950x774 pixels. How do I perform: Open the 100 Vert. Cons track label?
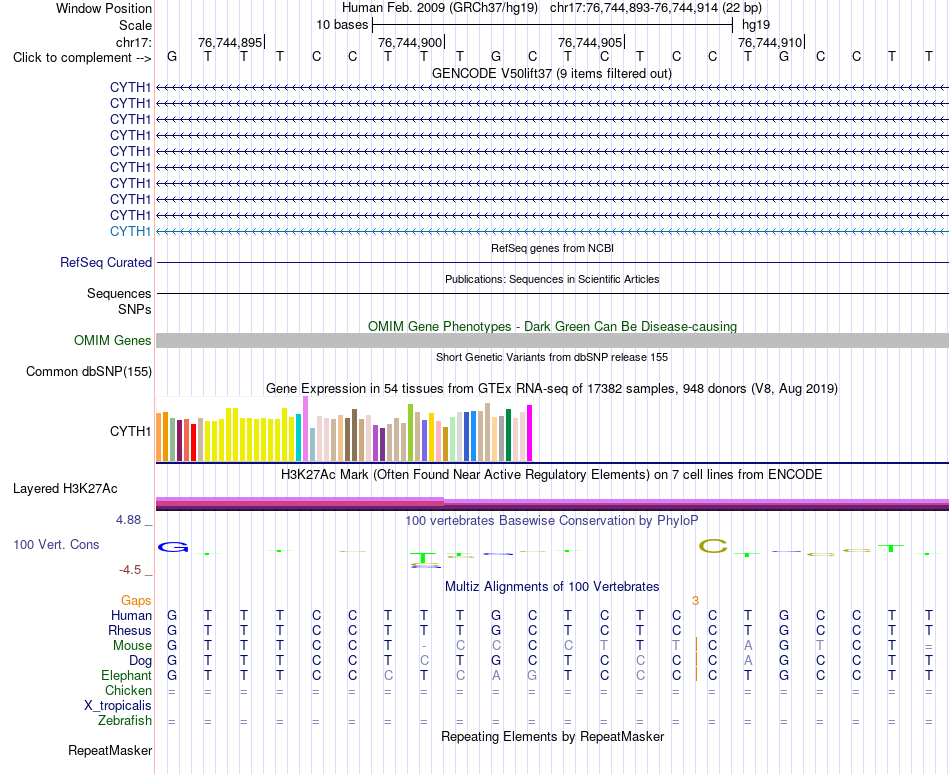[x=56, y=544]
